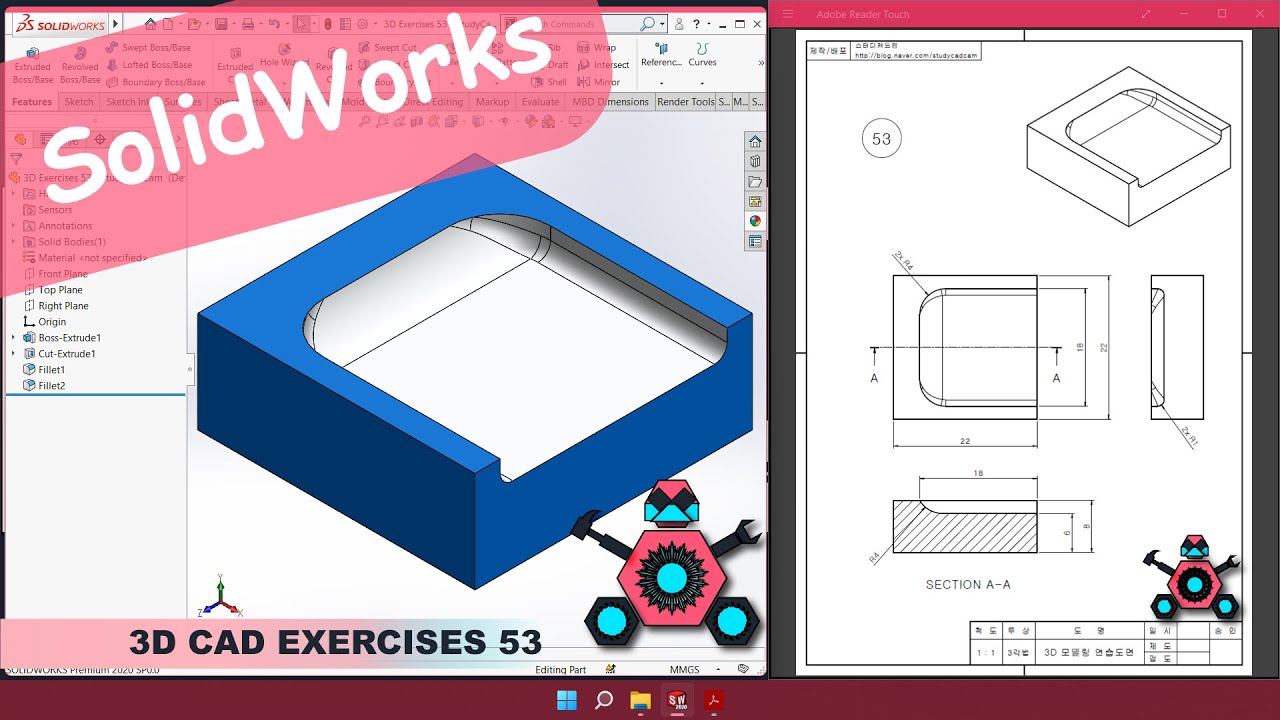The height and width of the screenshot is (720, 1280).
Task: Open File Explorer from the taskbar
Action: 640,700
